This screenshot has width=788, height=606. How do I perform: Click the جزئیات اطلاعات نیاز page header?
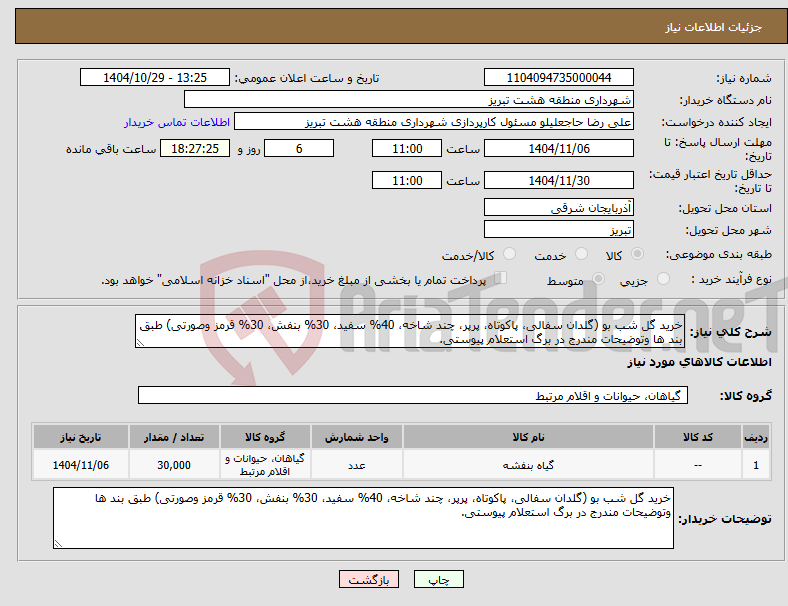click(714, 27)
